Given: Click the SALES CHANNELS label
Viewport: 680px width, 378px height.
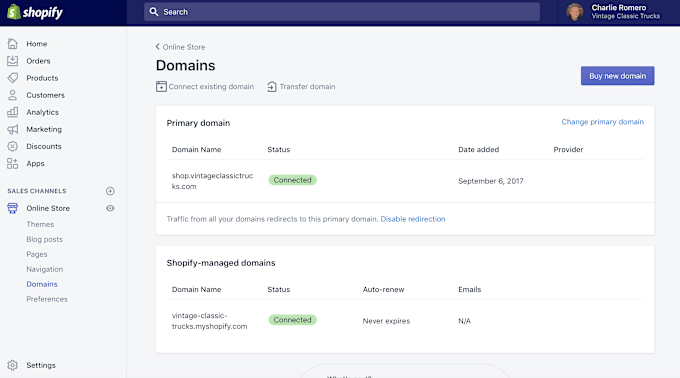Looking at the screenshot, I should click(37, 191).
